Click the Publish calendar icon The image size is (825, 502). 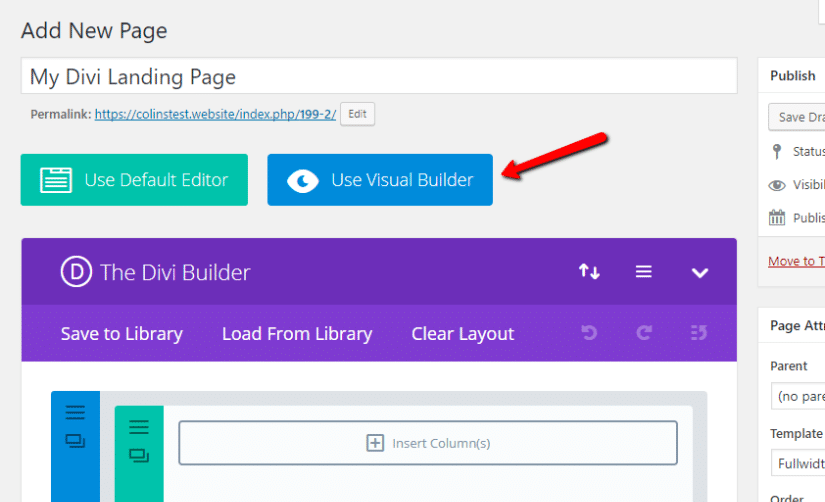(777, 217)
